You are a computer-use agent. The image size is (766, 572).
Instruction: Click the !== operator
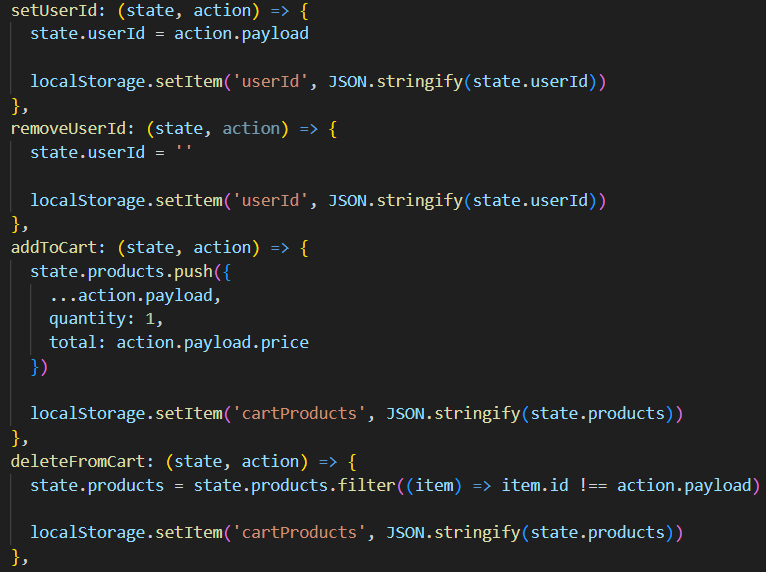[593, 485]
